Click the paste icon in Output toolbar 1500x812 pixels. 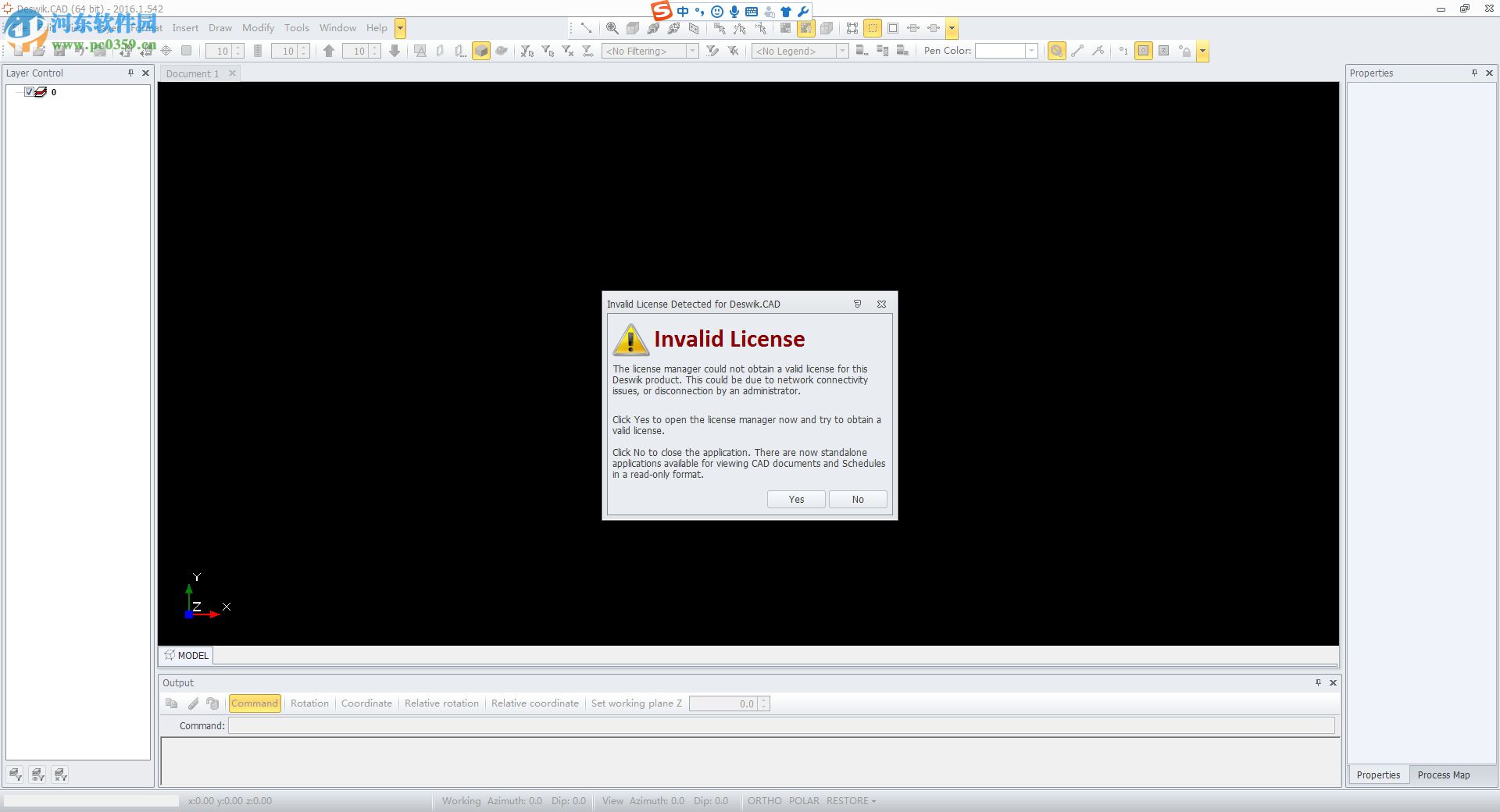click(x=212, y=703)
